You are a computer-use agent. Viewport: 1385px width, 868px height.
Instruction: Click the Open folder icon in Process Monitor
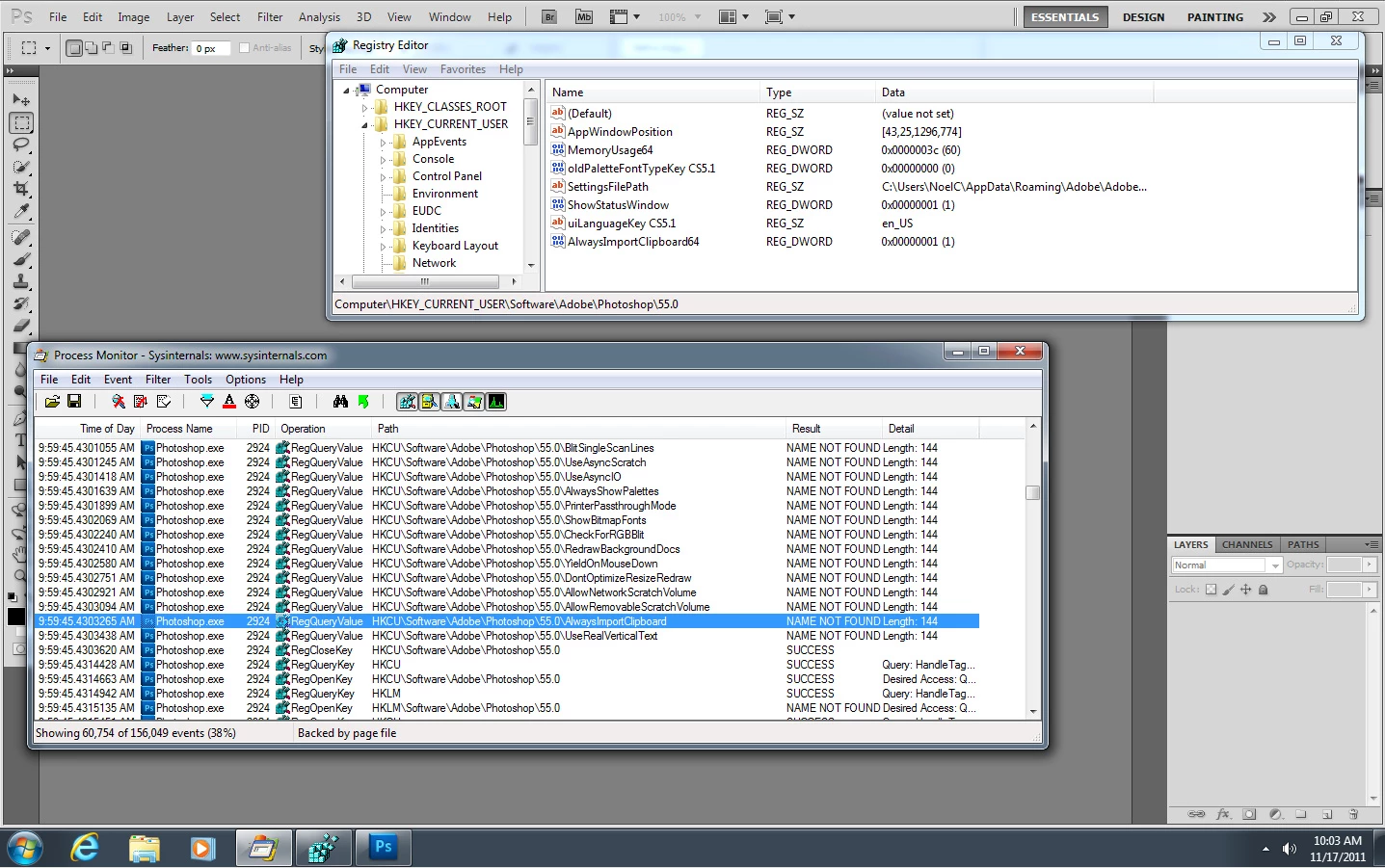[52, 402]
